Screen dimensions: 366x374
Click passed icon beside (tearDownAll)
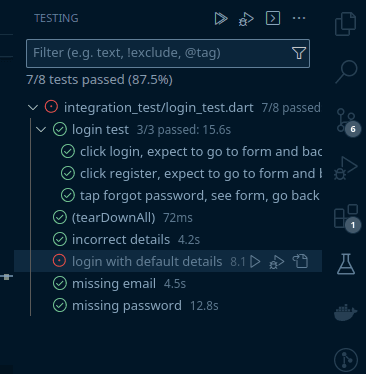(x=60, y=217)
